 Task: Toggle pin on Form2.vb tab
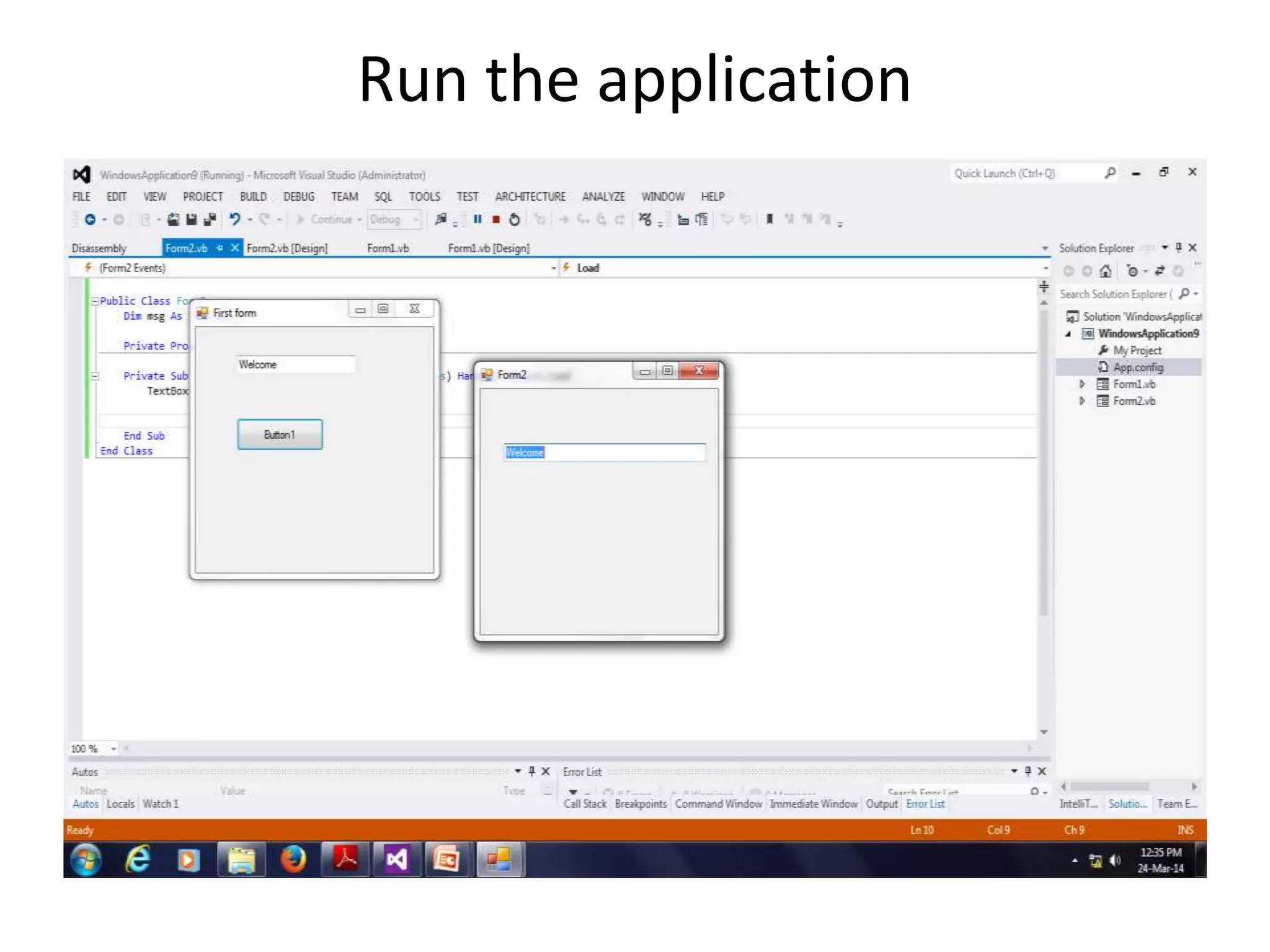[x=220, y=248]
